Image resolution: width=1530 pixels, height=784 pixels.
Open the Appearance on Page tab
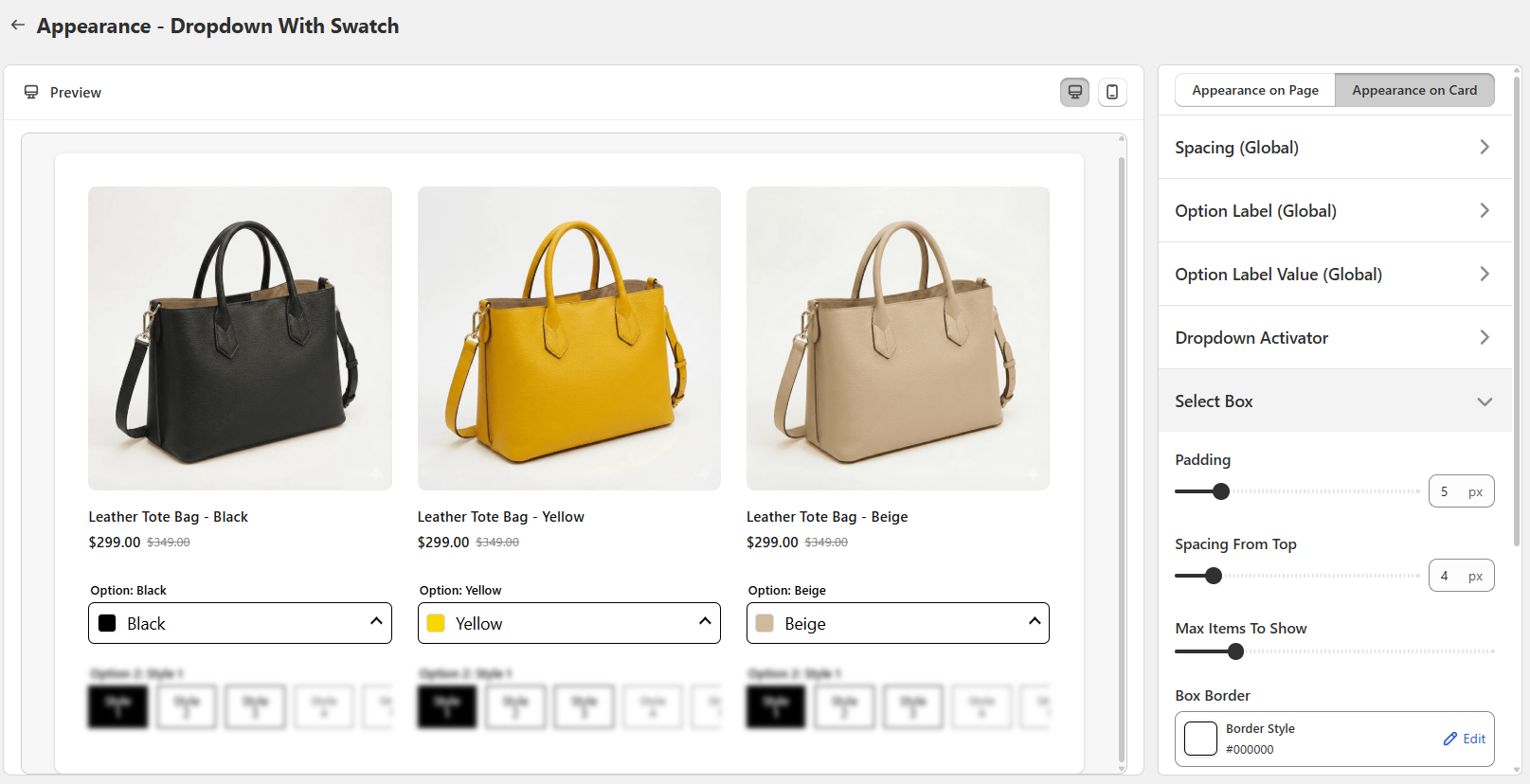[x=1255, y=90]
